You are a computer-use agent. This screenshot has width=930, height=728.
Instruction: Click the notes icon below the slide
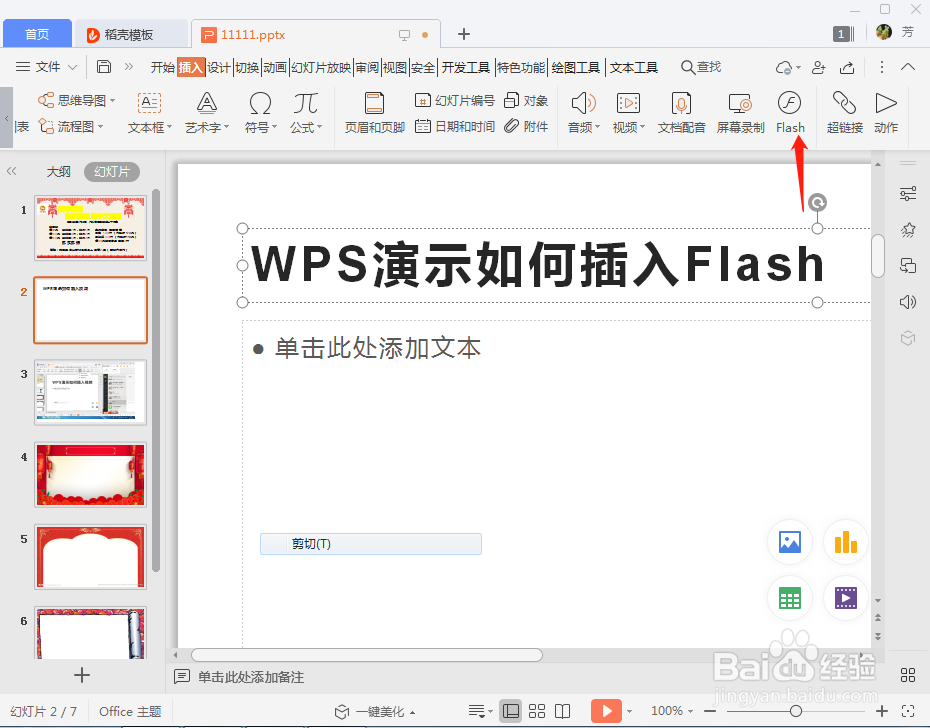pos(181,676)
